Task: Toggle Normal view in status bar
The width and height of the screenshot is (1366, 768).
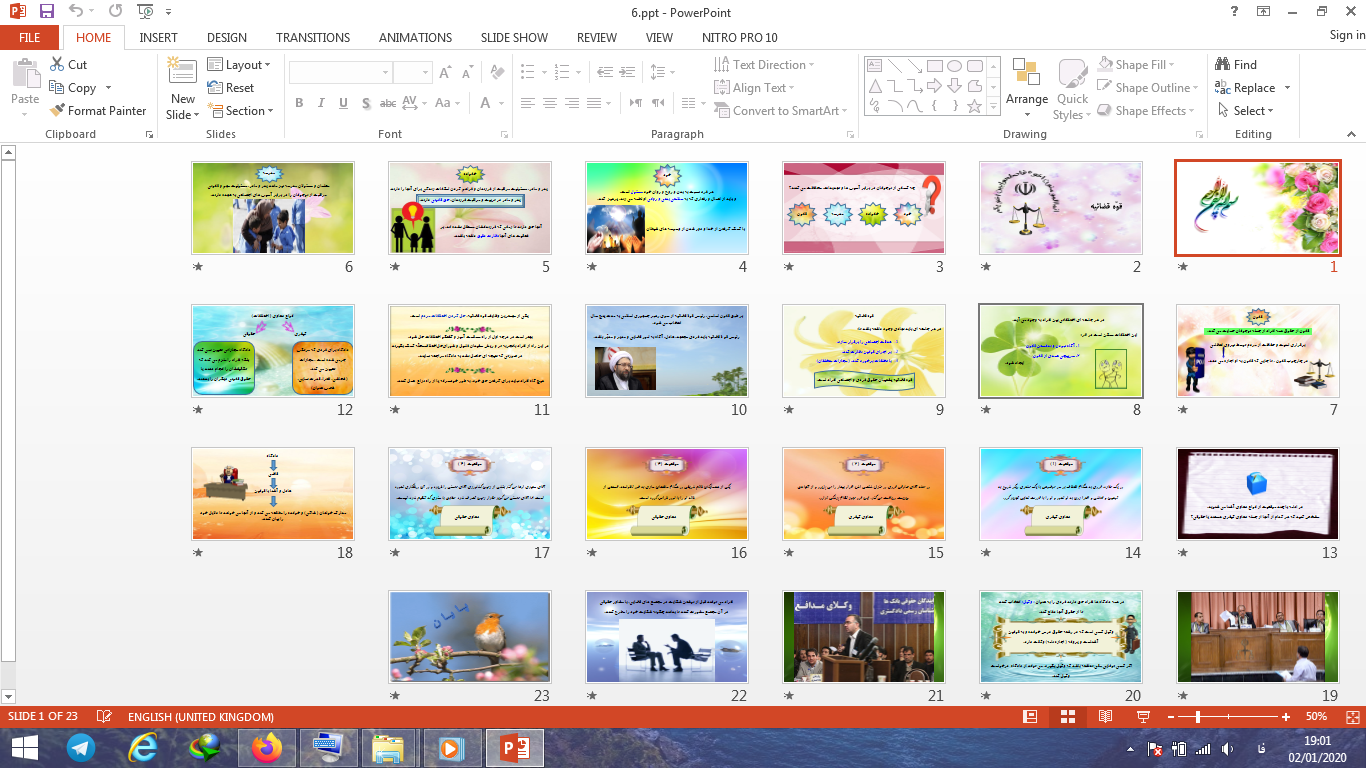Action: point(1030,717)
